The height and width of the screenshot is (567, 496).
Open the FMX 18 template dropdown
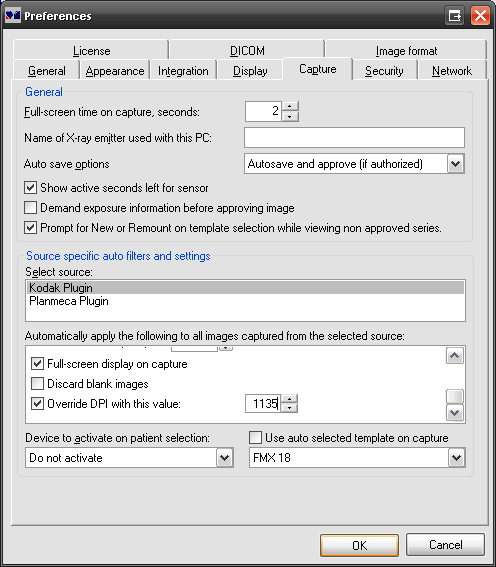[456, 458]
